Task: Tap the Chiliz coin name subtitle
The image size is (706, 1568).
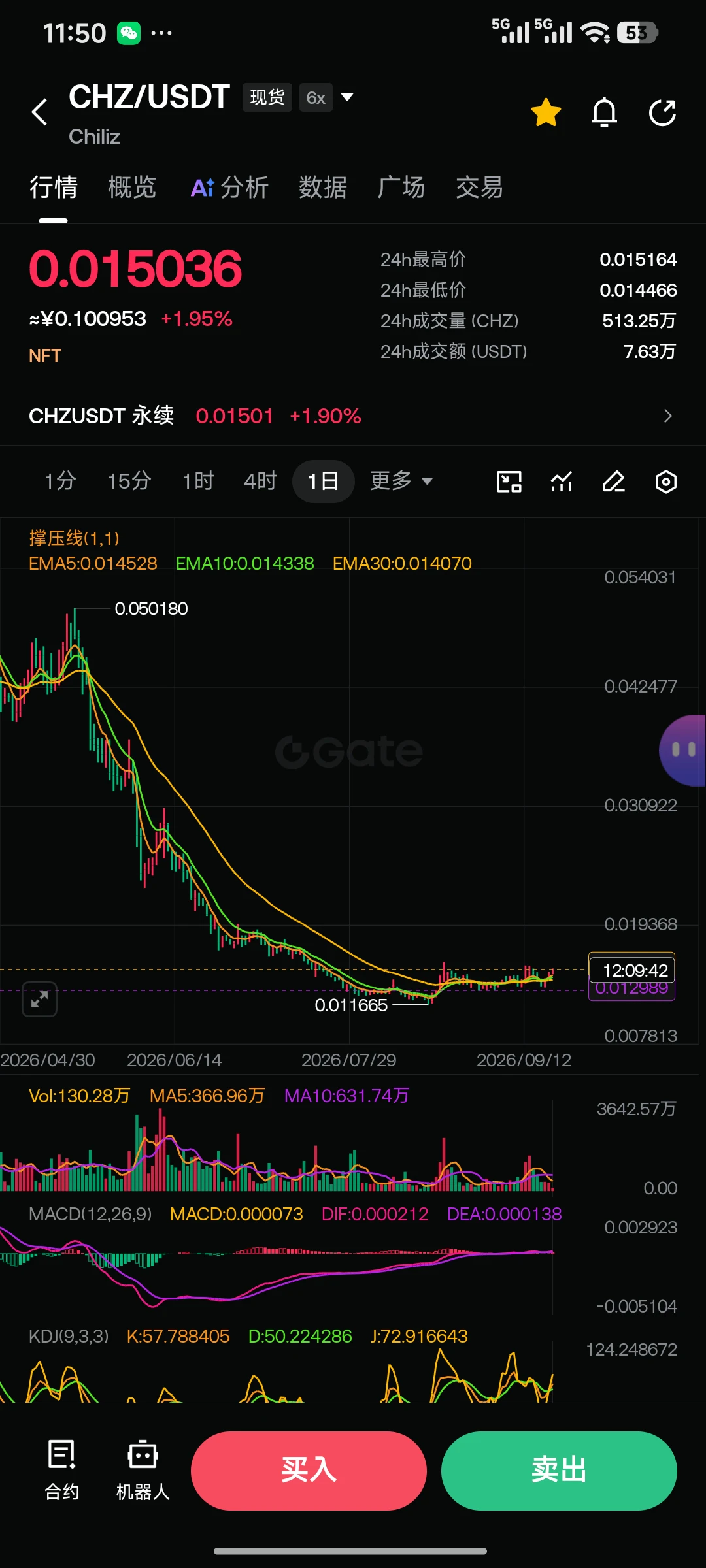Action: 94,137
